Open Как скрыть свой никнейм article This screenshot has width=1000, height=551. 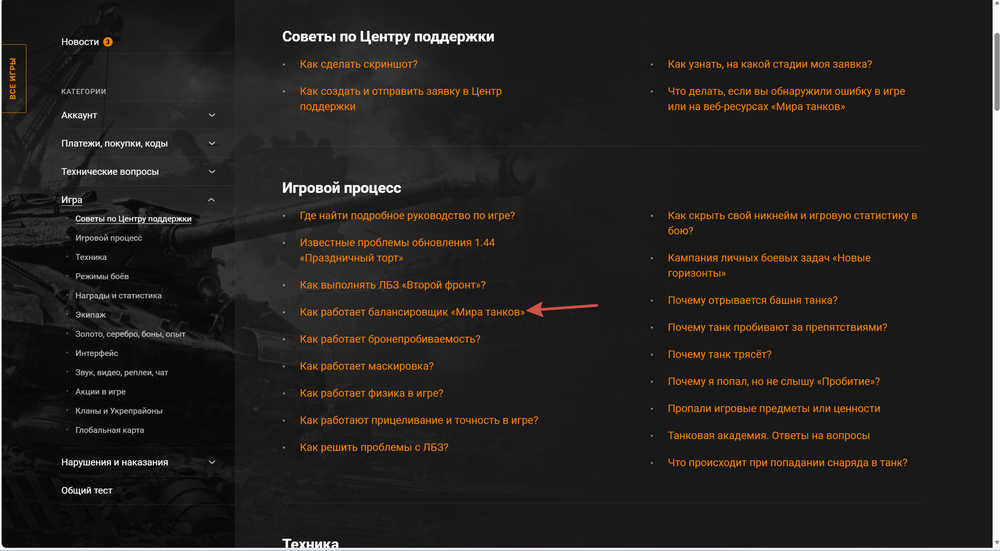coord(792,223)
